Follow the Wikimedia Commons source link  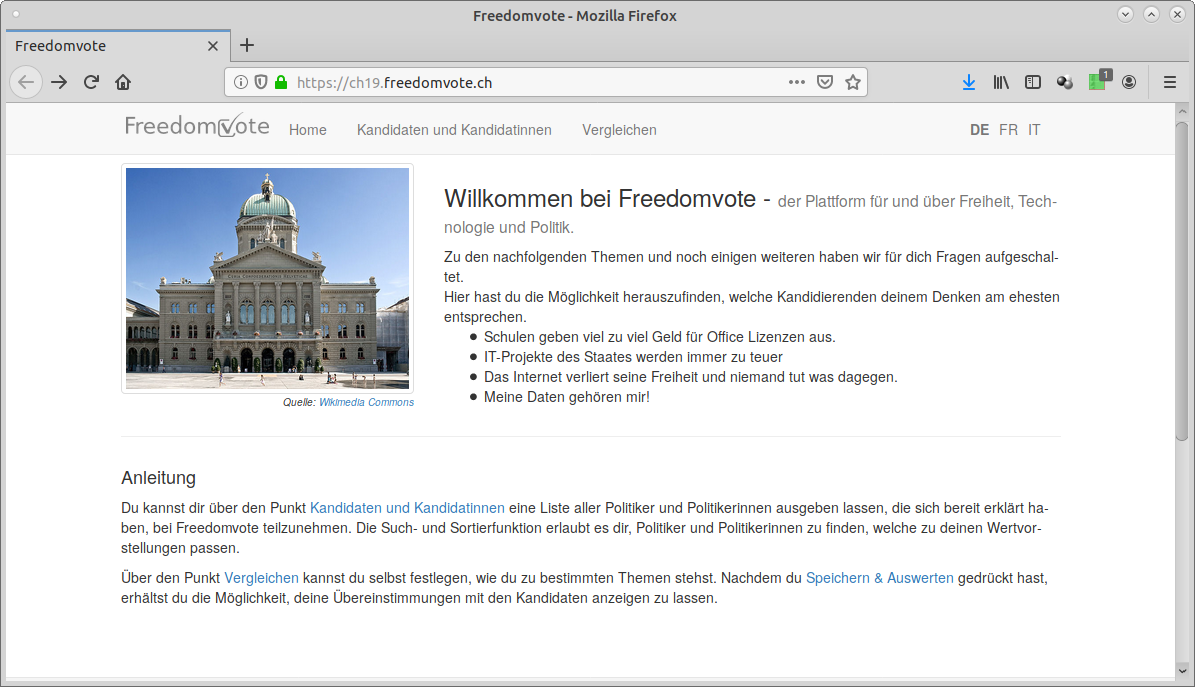(x=367, y=403)
